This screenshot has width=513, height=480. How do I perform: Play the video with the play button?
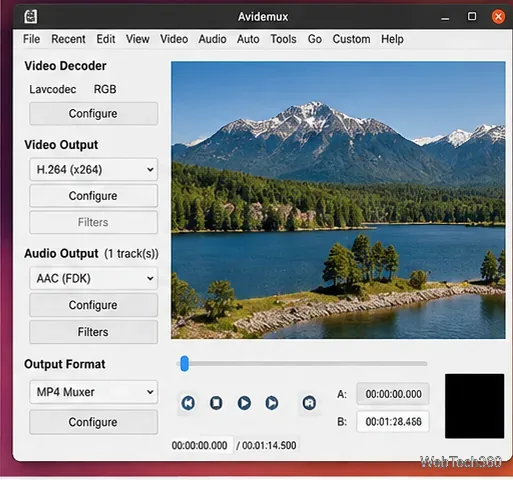244,403
